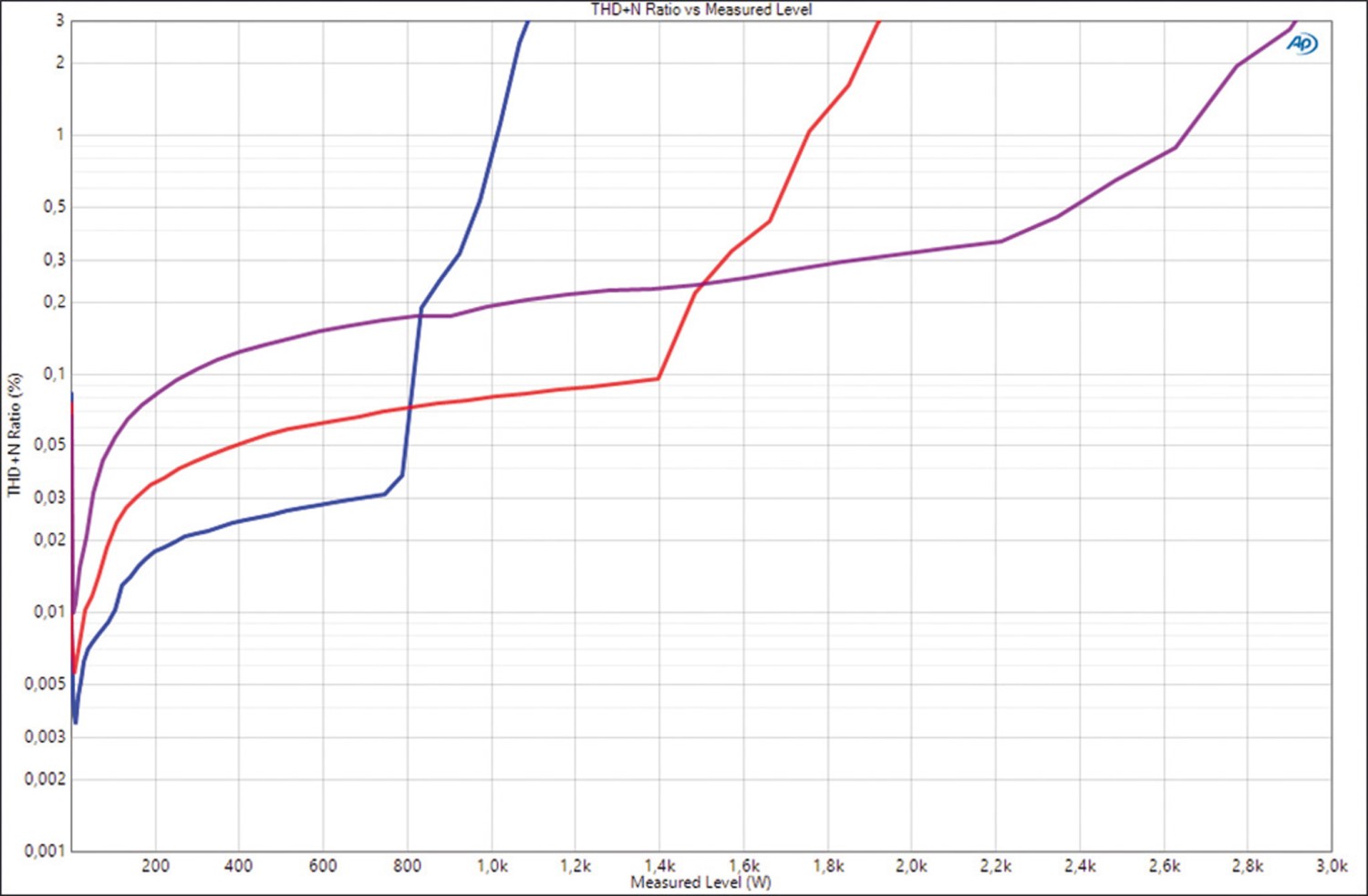Click the 2,6k tick on the horizontal axis
This screenshot has height=896, width=1368.
point(1164,866)
